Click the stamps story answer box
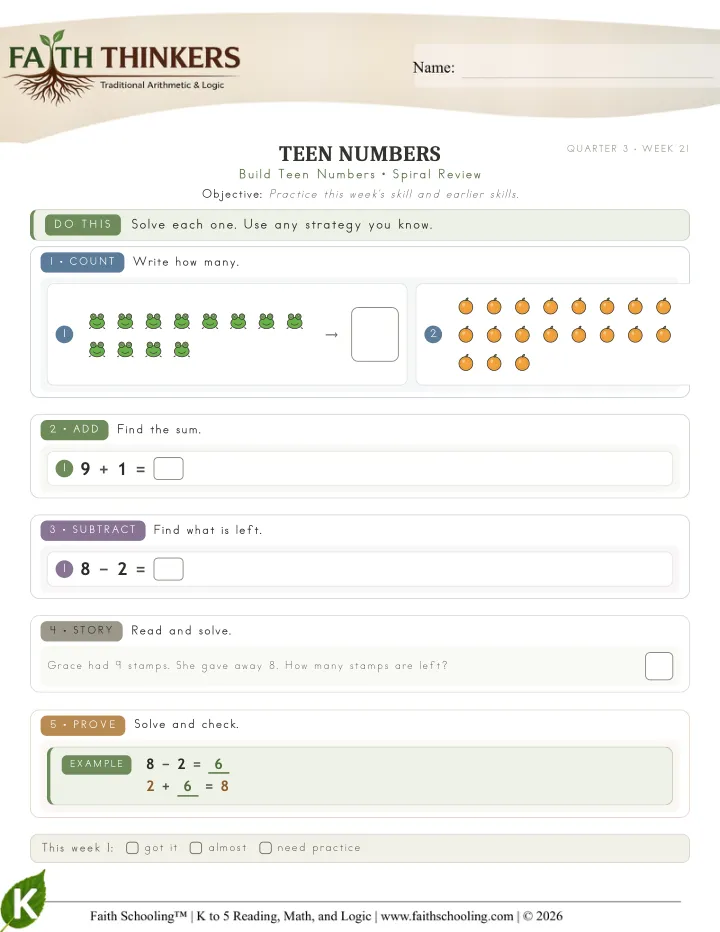 [x=659, y=666]
